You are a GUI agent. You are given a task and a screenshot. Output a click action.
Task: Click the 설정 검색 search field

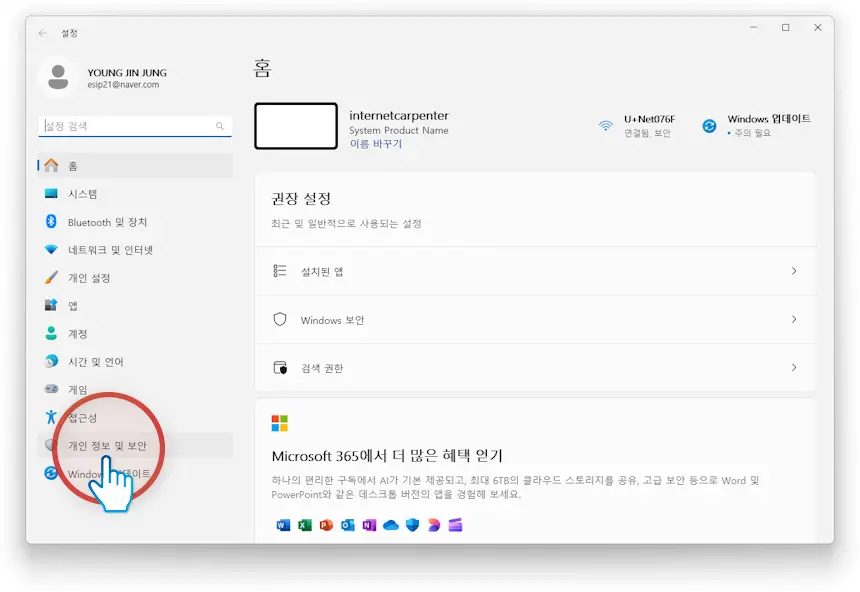click(135, 126)
